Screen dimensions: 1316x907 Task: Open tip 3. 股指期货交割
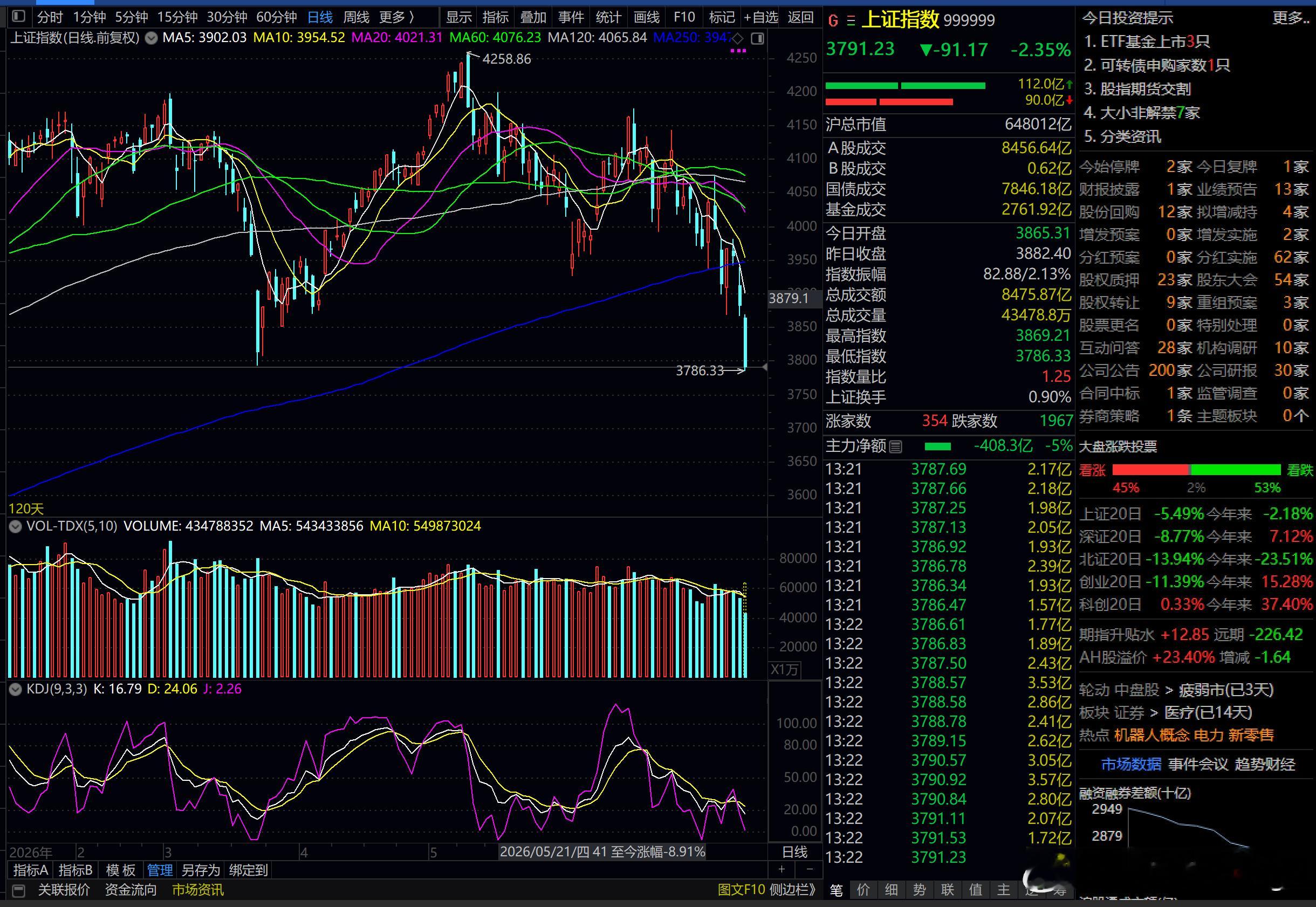tap(1137, 89)
